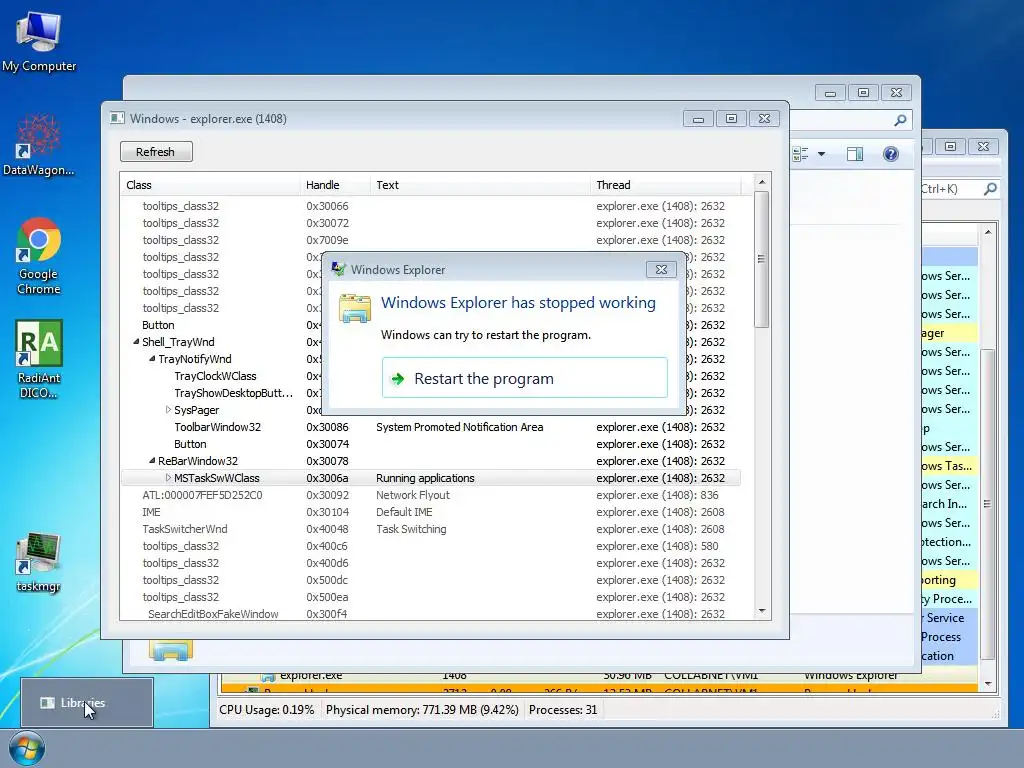
Task: Click the Processes: 31 status bar entry
Action: pyautogui.click(x=563, y=709)
